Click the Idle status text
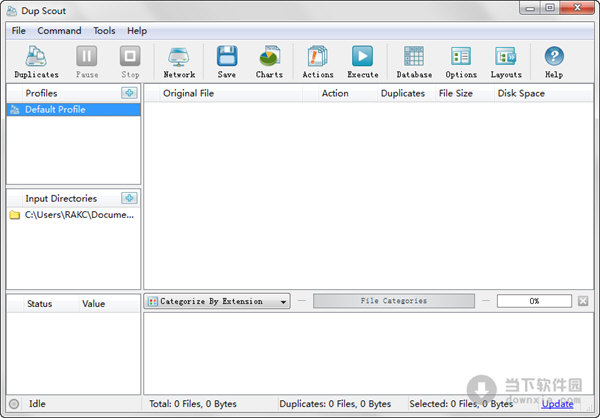Screen dimensions: 600x418 point(37,404)
